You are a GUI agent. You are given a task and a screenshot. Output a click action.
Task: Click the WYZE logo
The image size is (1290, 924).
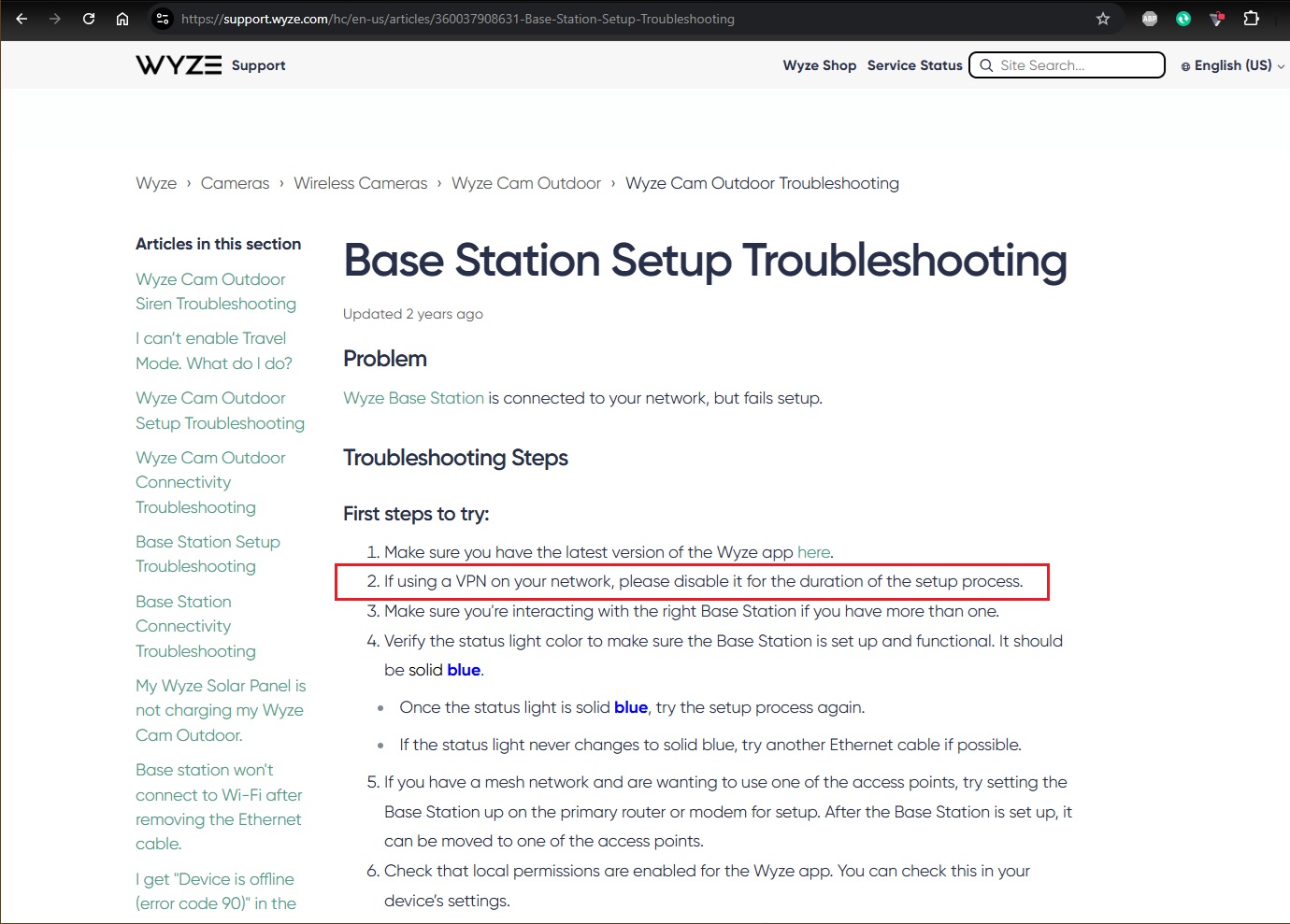pyautogui.click(x=179, y=64)
